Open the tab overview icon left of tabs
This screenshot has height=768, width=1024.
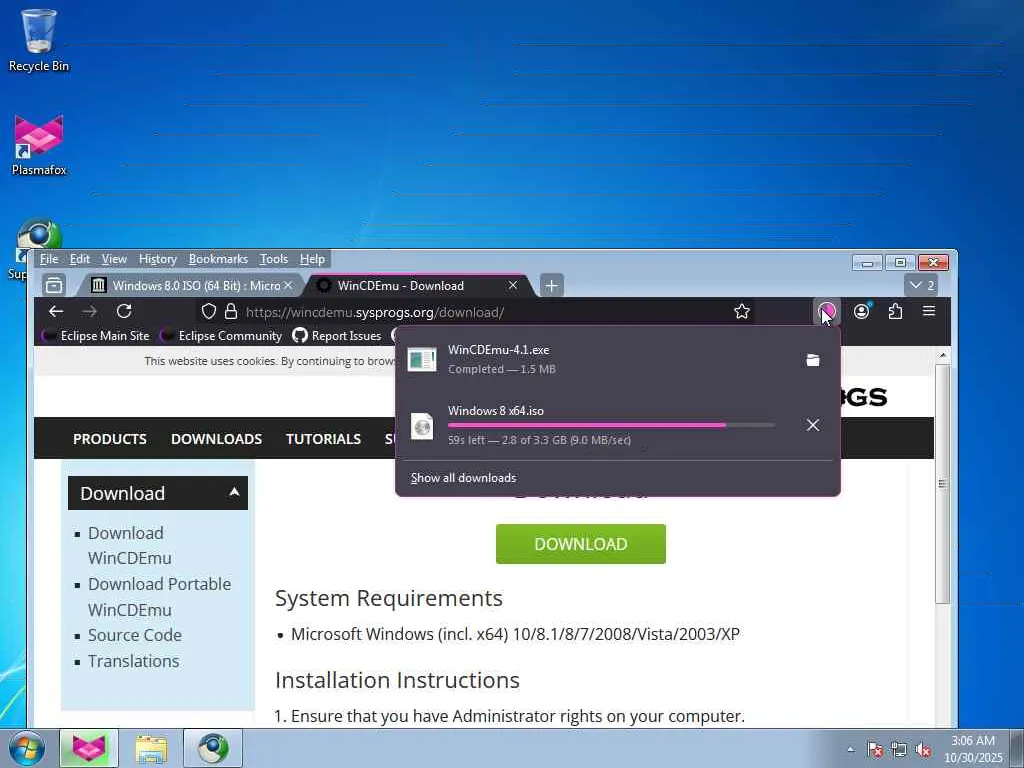(x=54, y=285)
